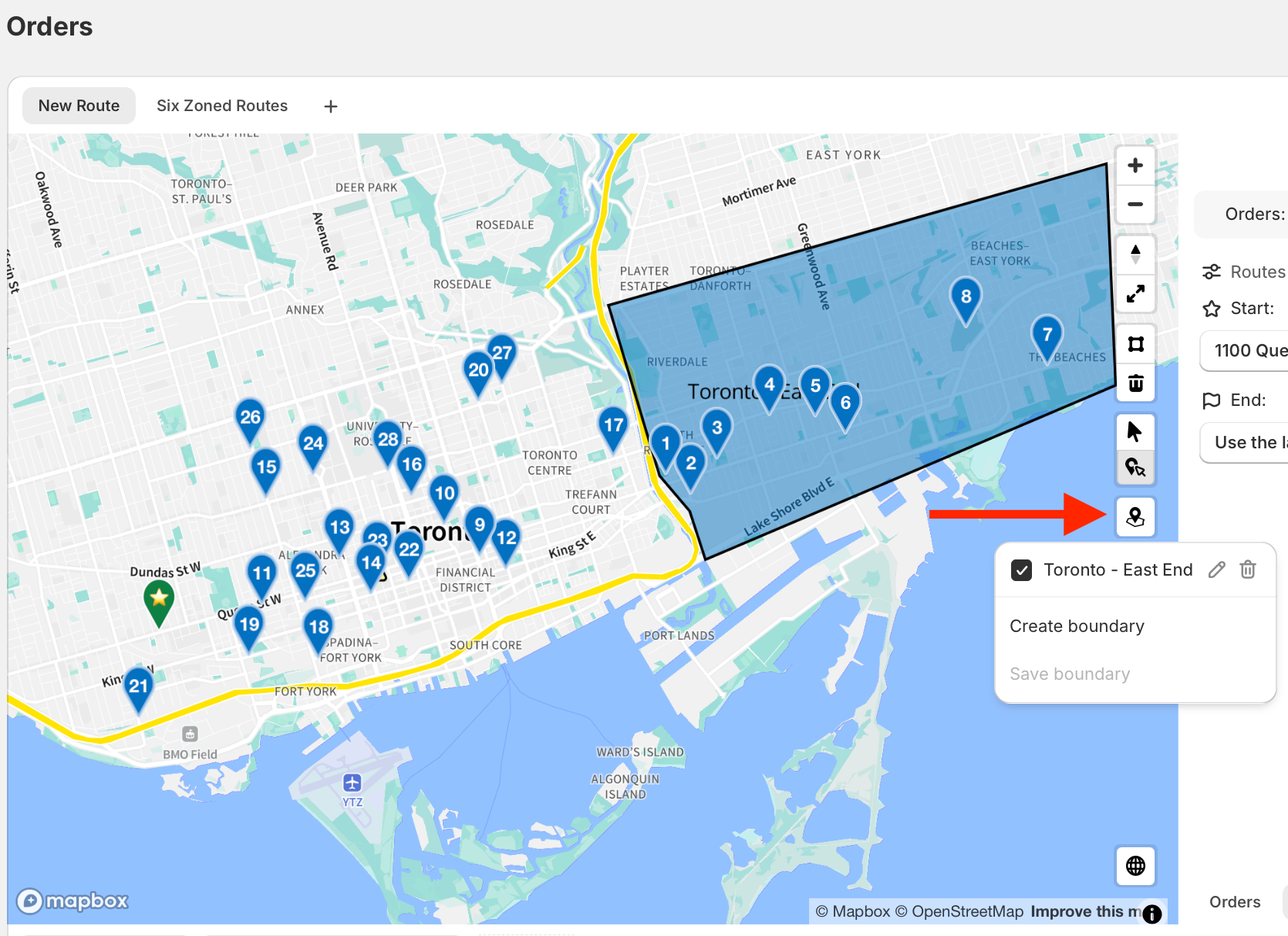The image size is (1288, 936).
Task: Click the Improve this map link
Action: 1086,911
